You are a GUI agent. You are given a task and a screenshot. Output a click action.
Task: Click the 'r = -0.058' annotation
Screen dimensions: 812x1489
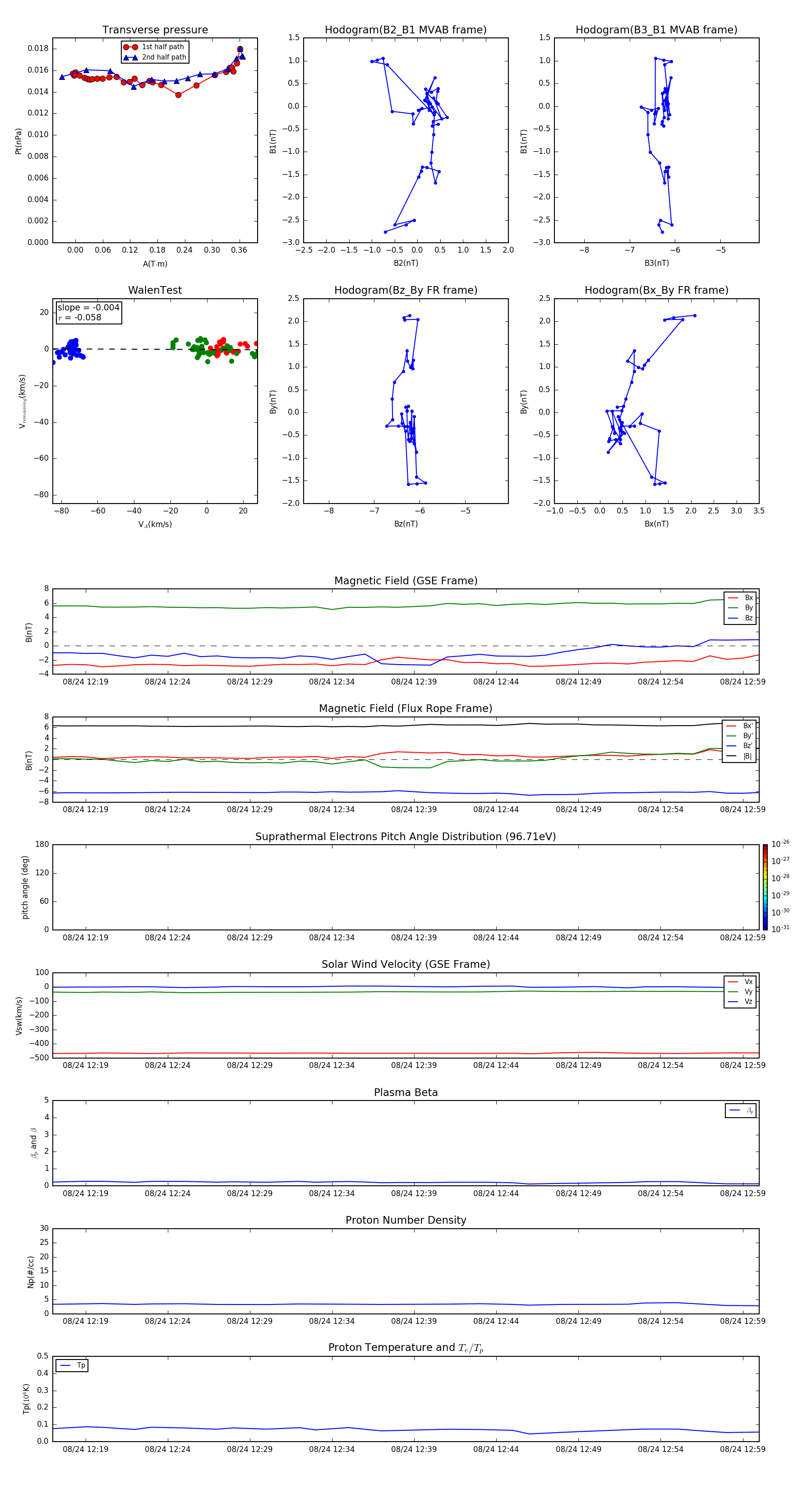pyautogui.click(x=80, y=317)
